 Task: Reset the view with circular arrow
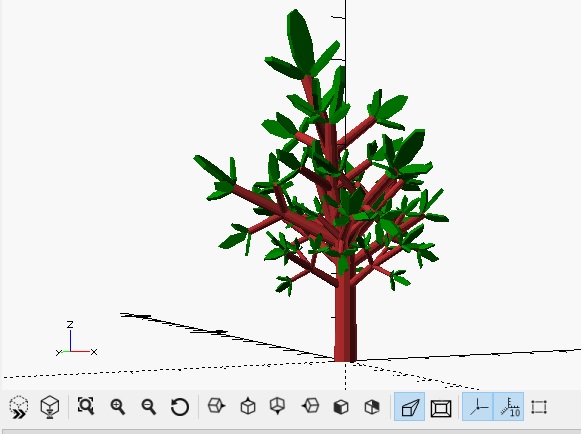[x=180, y=407]
